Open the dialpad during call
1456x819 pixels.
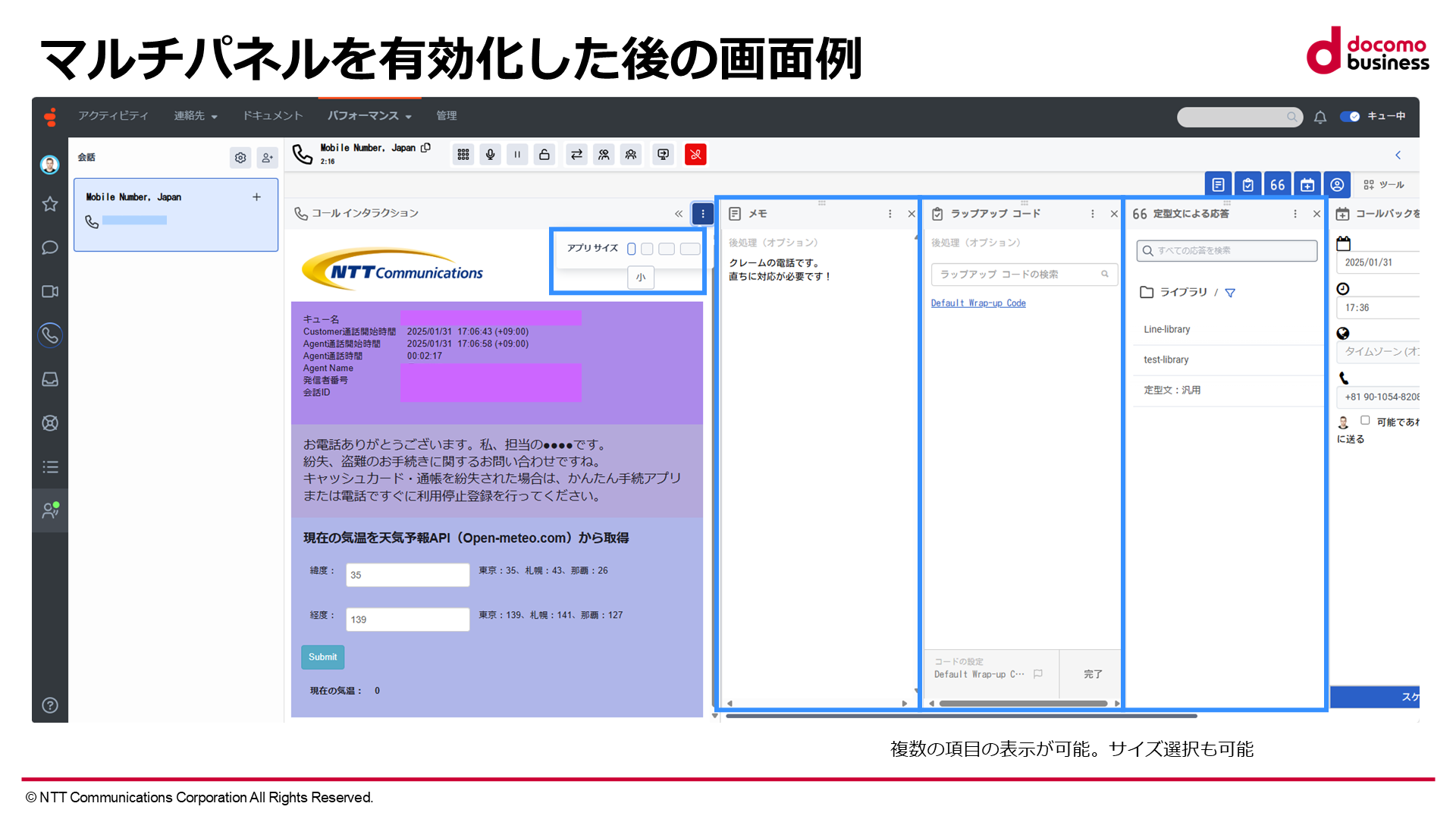(x=463, y=155)
